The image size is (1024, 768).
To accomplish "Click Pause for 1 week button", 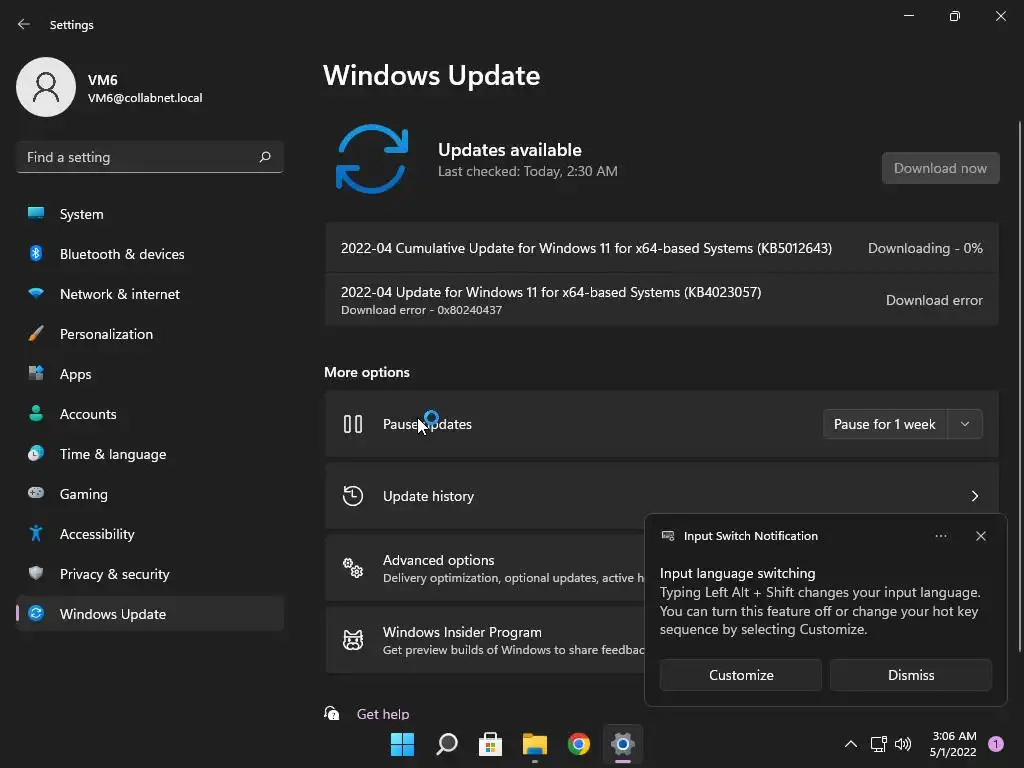I will click(885, 424).
